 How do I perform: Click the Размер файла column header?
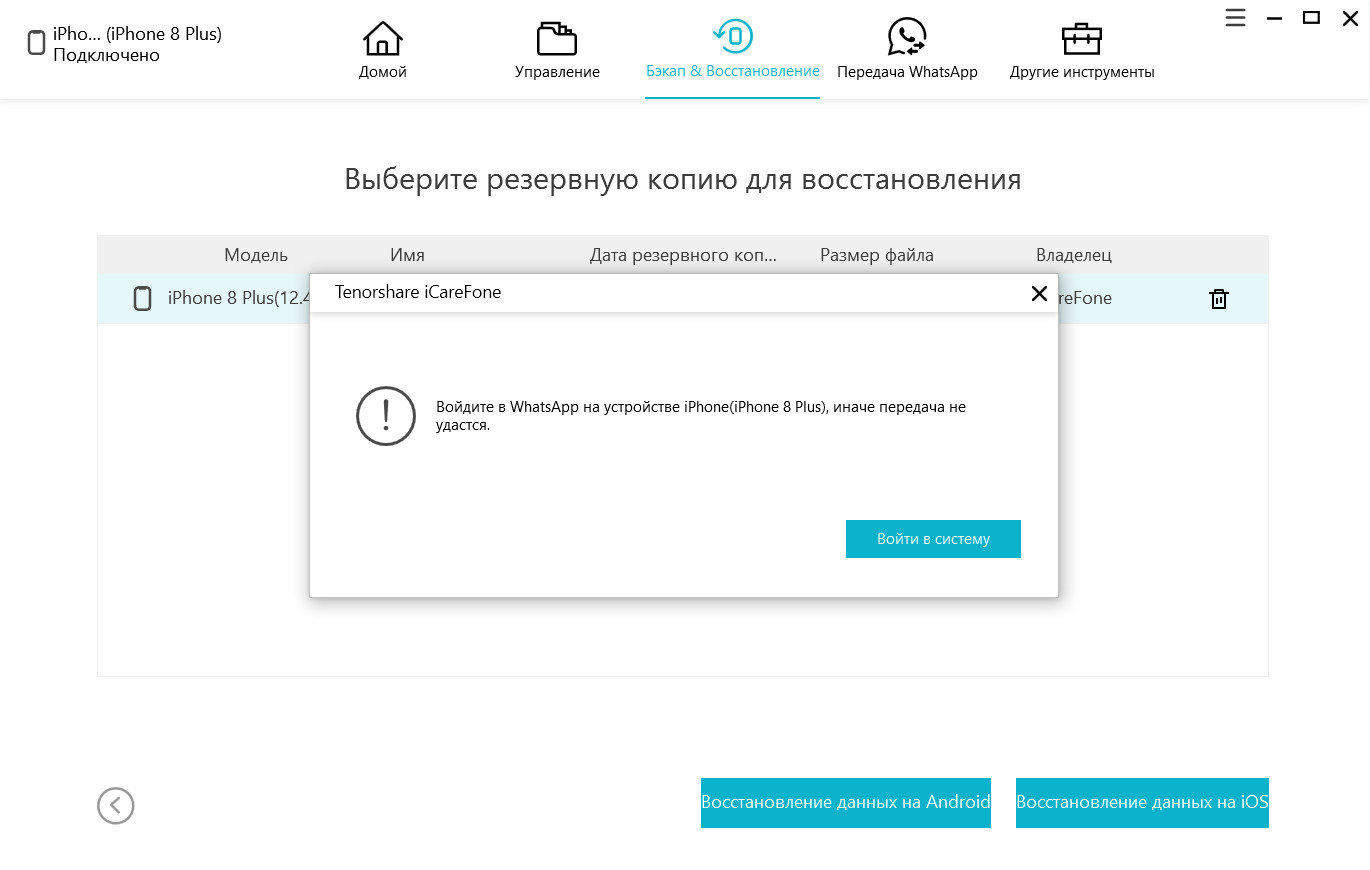(x=877, y=255)
